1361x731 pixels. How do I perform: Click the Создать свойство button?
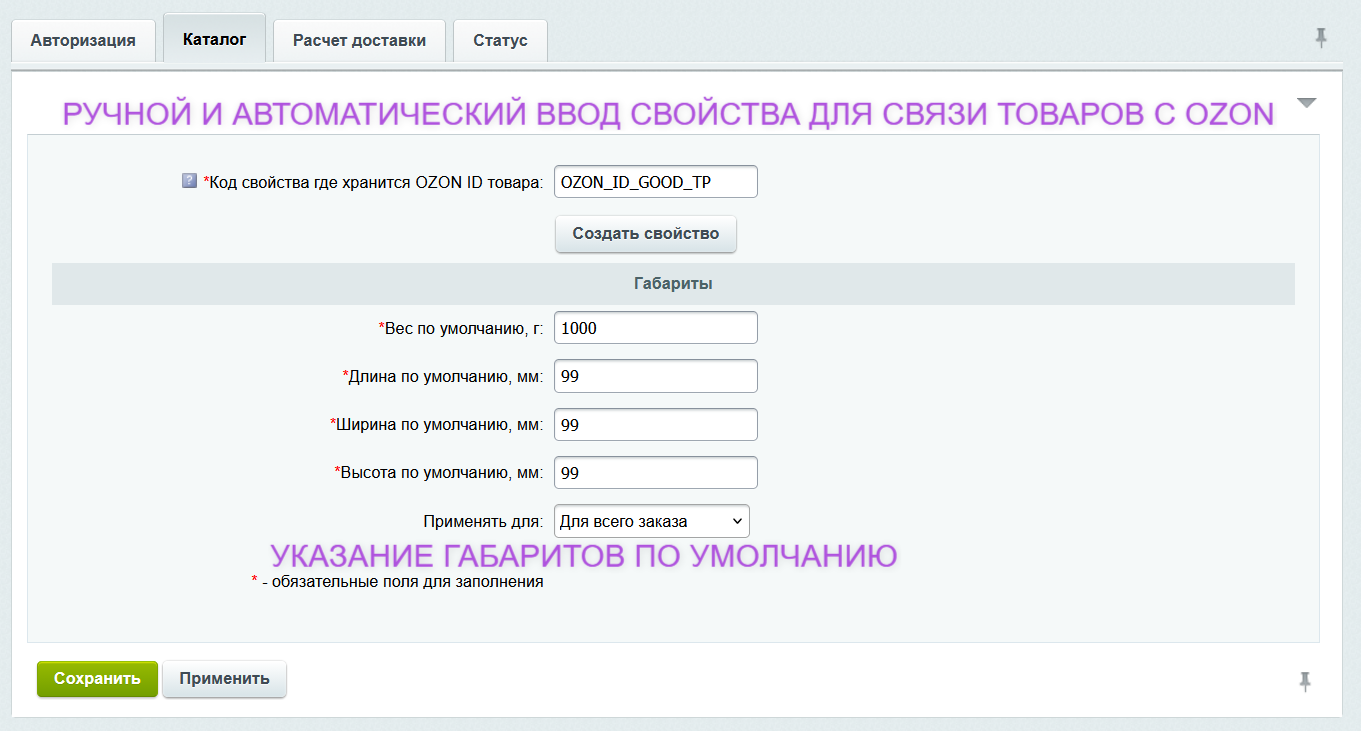pyautogui.click(x=646, y=234)
